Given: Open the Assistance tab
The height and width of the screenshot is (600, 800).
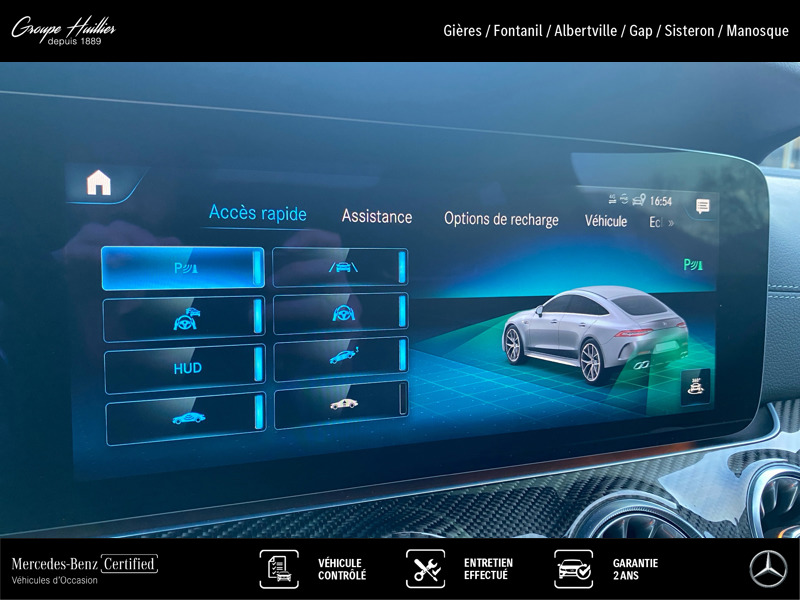Looking at the screenshot, I should pos(377,216).
